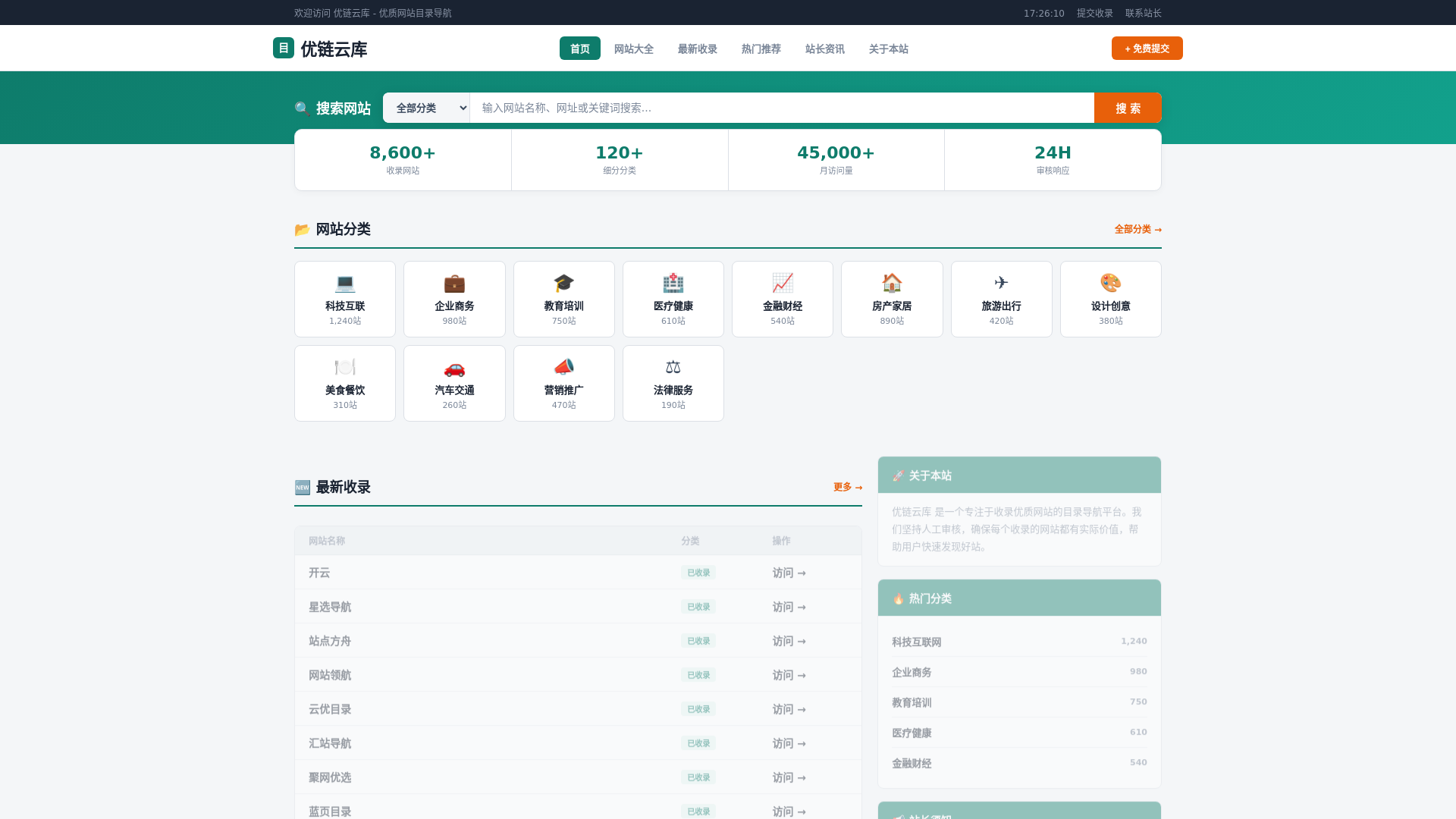Select the 教育培训 graduation cap icon
The width and height of the screenshot is (1456, 819).
pyautogui.click(x=563, y=283)
